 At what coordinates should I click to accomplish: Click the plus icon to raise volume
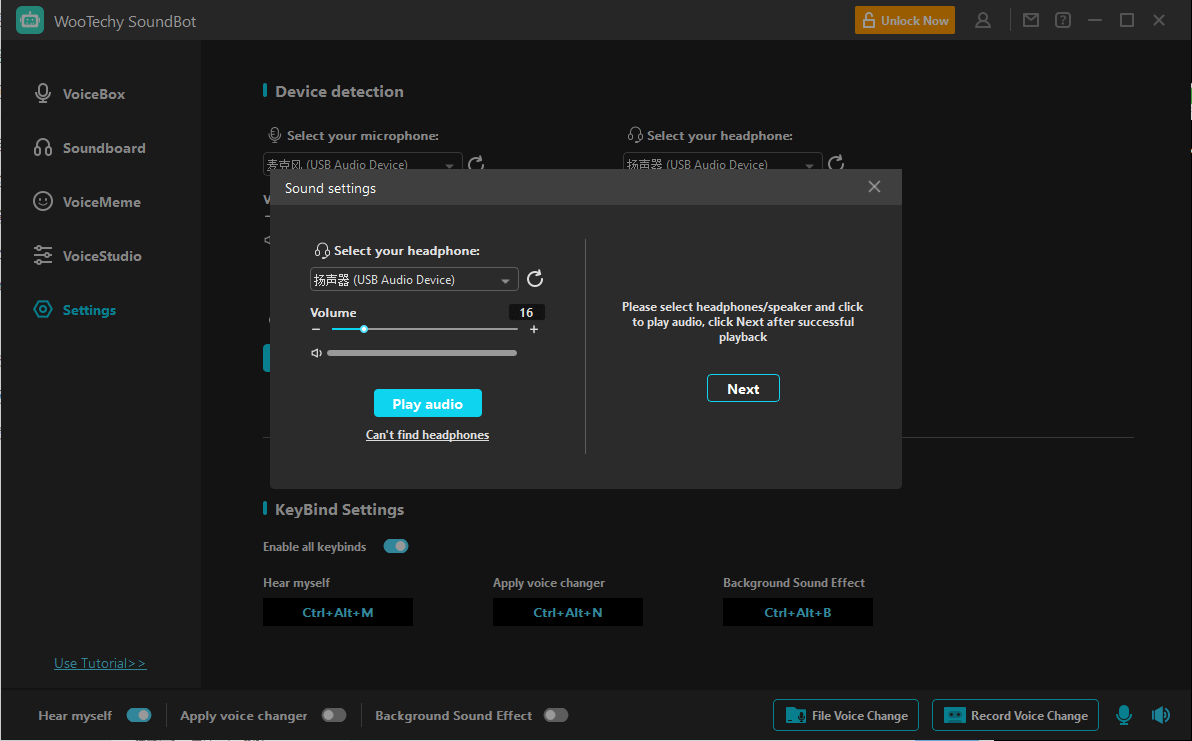[534, 329]
